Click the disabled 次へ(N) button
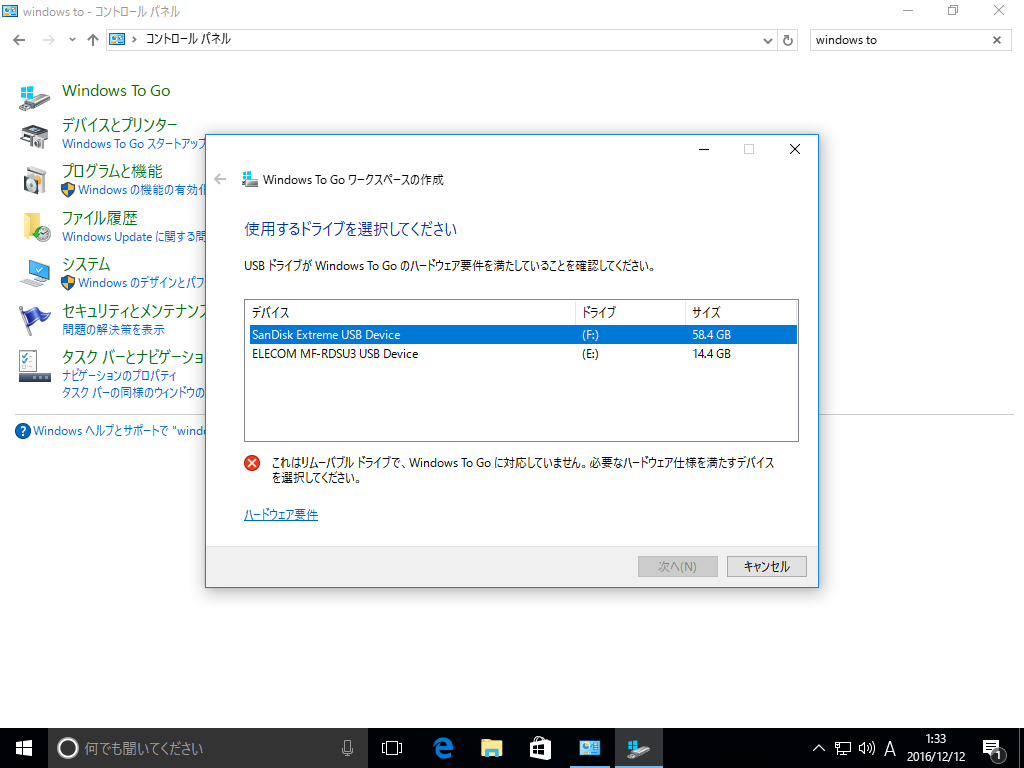This screenshot has height=768, width=1024. [x=677, y=567]
